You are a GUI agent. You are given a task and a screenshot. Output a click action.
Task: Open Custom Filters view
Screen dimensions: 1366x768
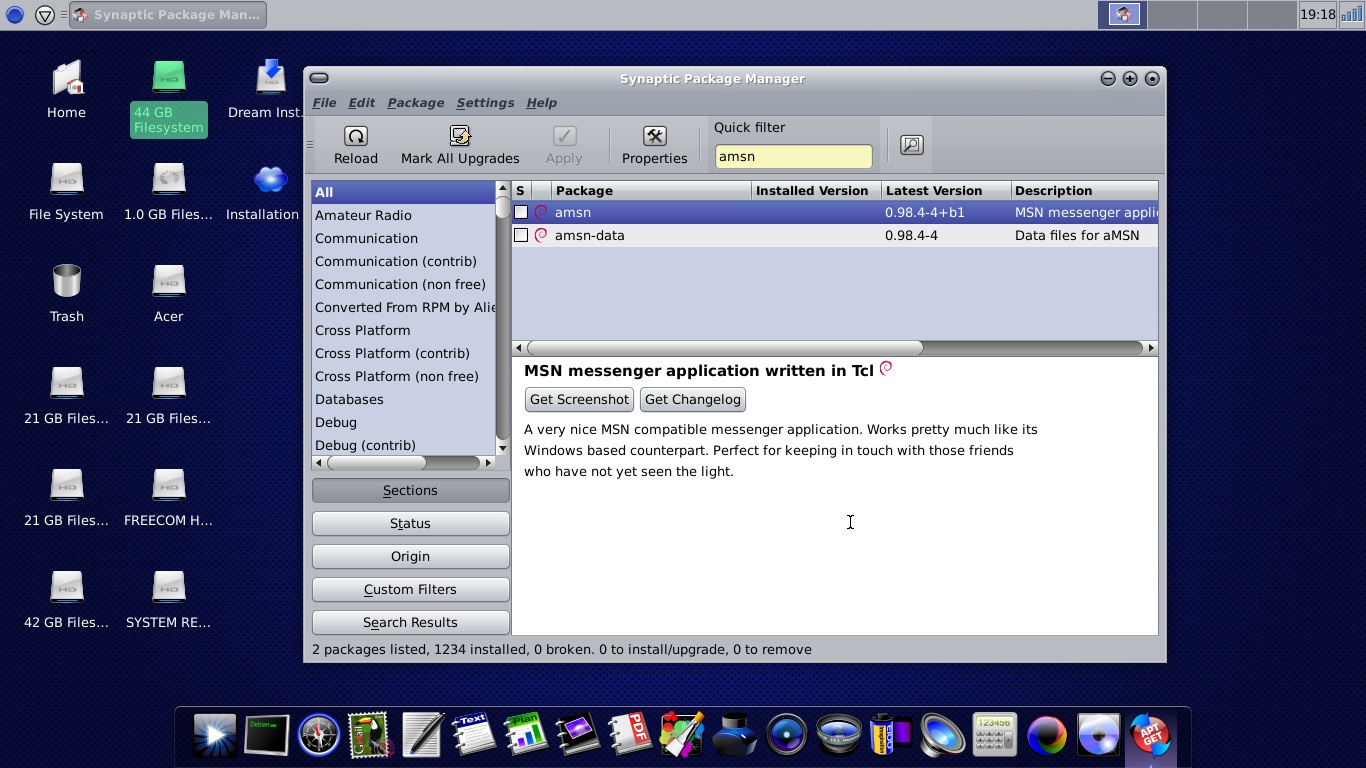pos(410,589)
